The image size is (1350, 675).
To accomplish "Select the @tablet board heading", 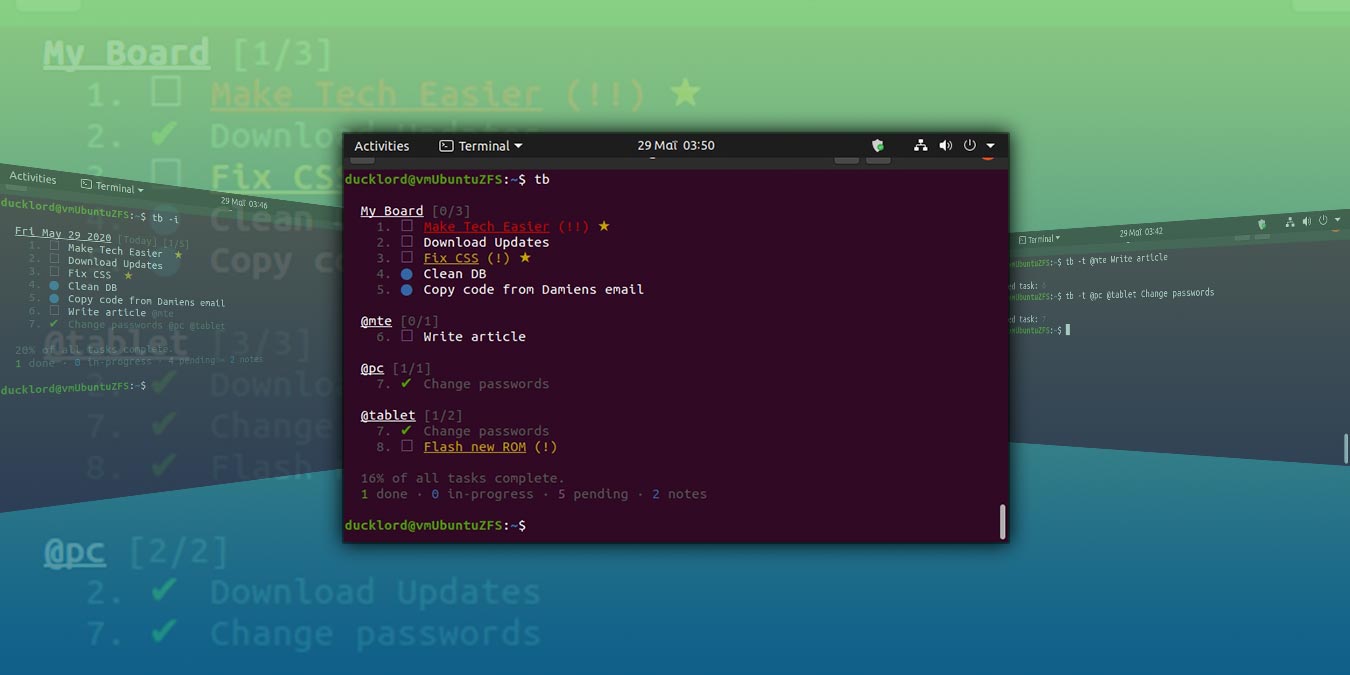I will click(x=388, y=414).
